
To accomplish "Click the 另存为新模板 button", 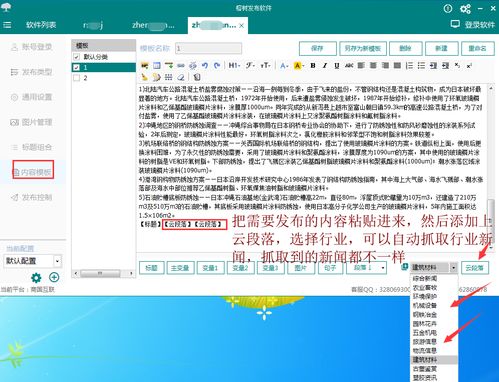I will tap(363, 49).
